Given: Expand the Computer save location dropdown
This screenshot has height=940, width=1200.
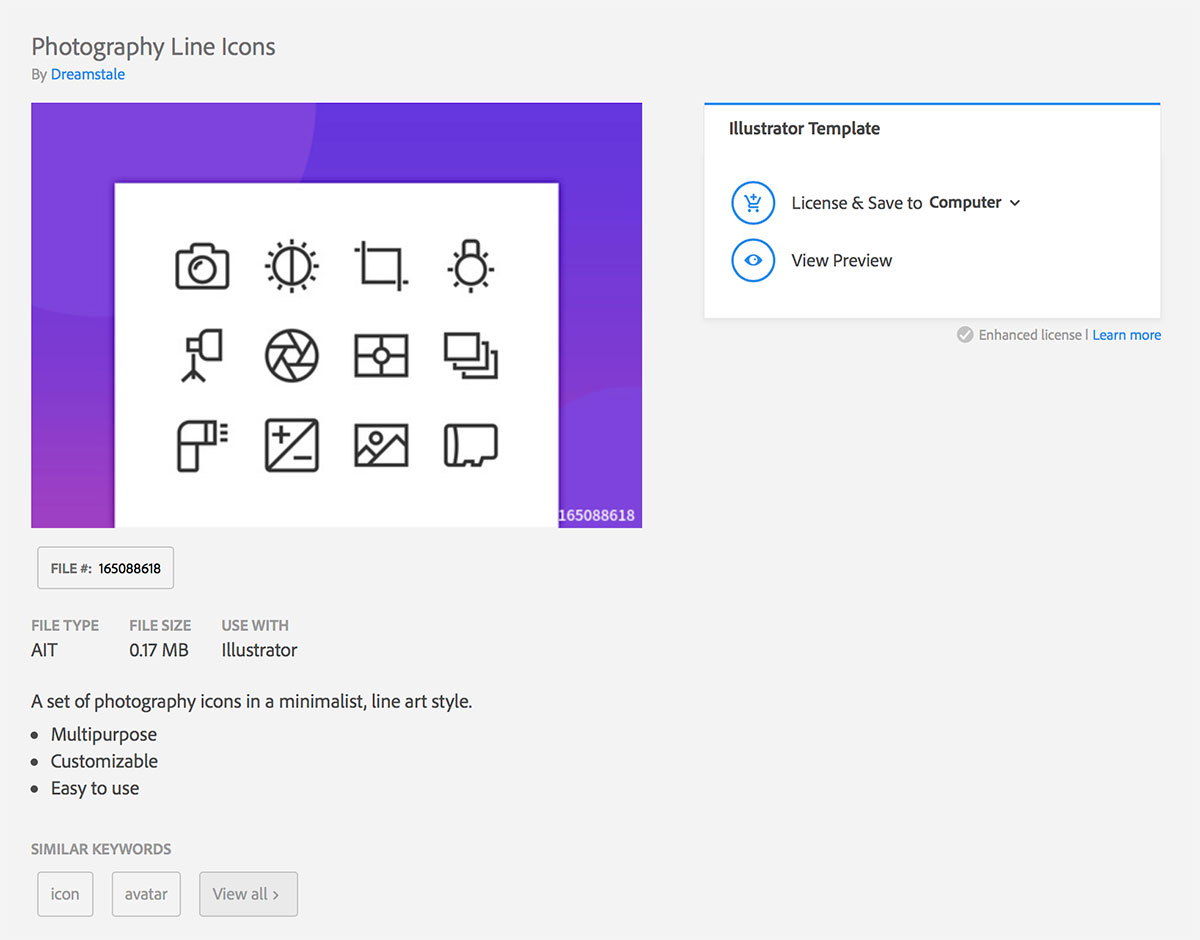Looking at the screenshot, I should pos(1015,203).
